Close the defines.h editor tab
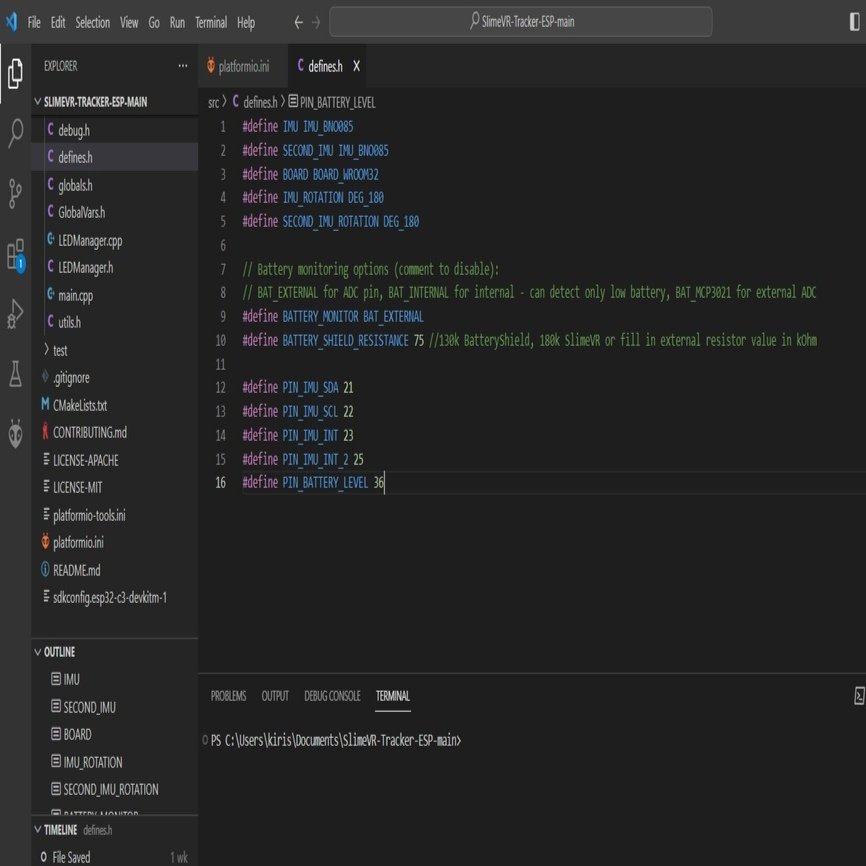866x866 pixels. (x=356, y=66)
